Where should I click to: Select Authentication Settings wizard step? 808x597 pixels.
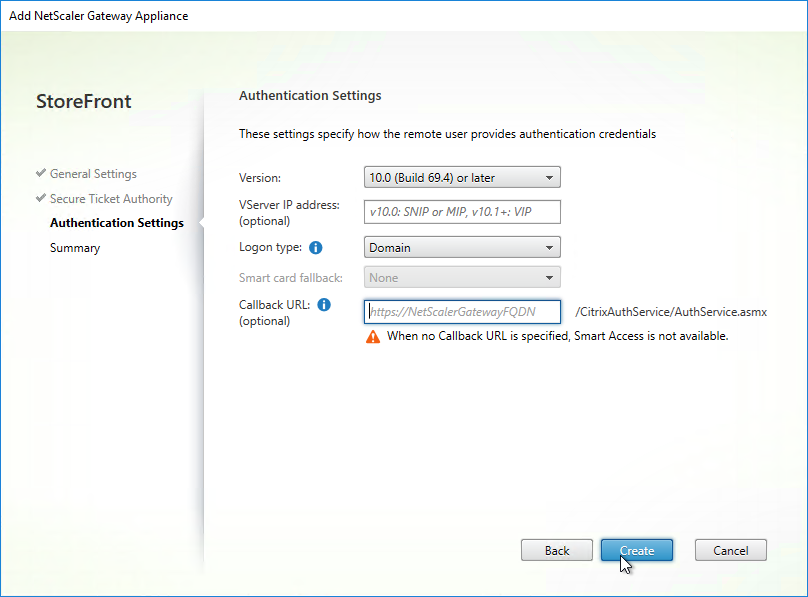point(116,223)
